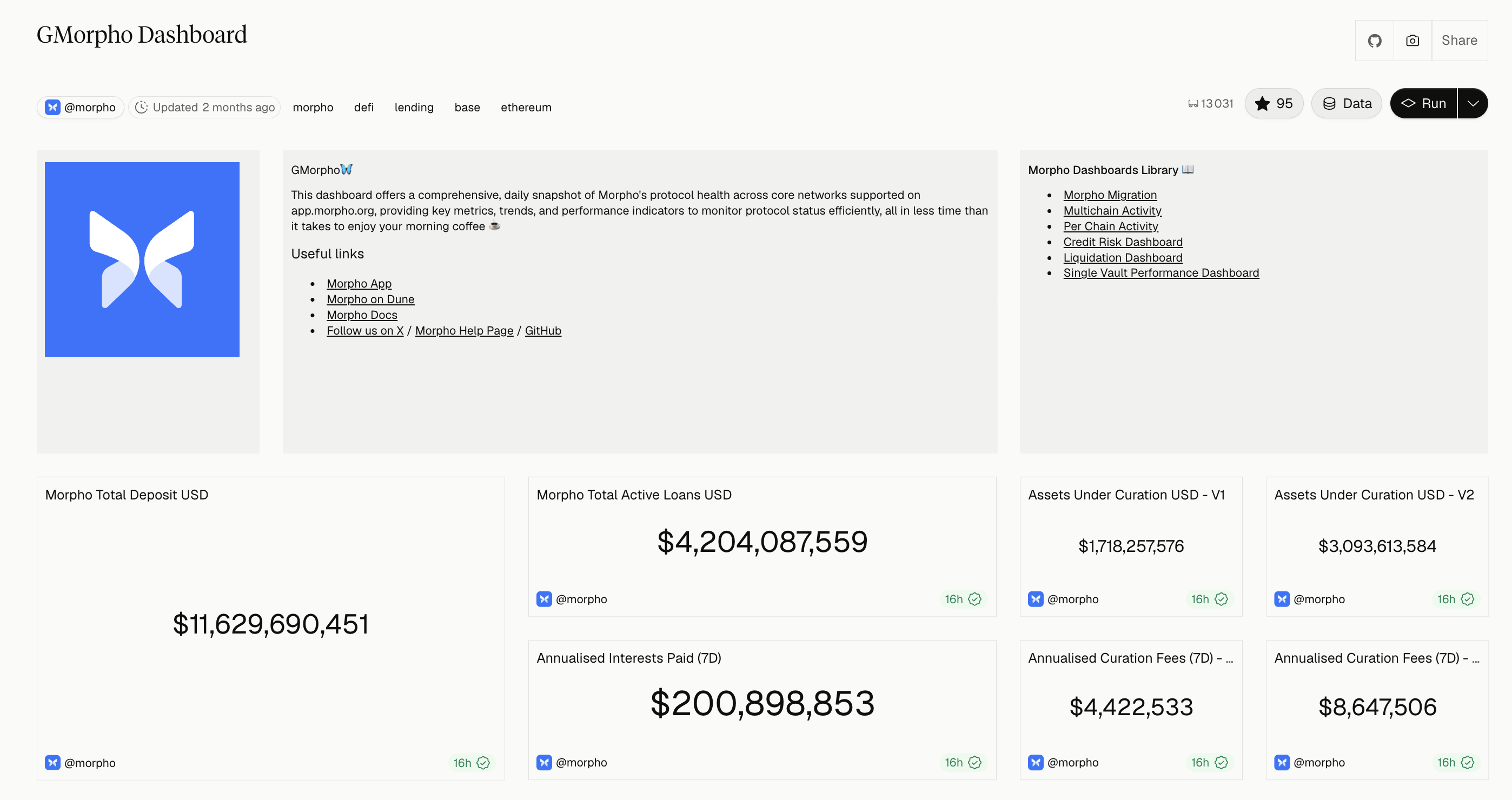The height and width of the screenshot is (800, 1512).
Task: Open the Morpho Docs link
Action: tap(362, 316)
